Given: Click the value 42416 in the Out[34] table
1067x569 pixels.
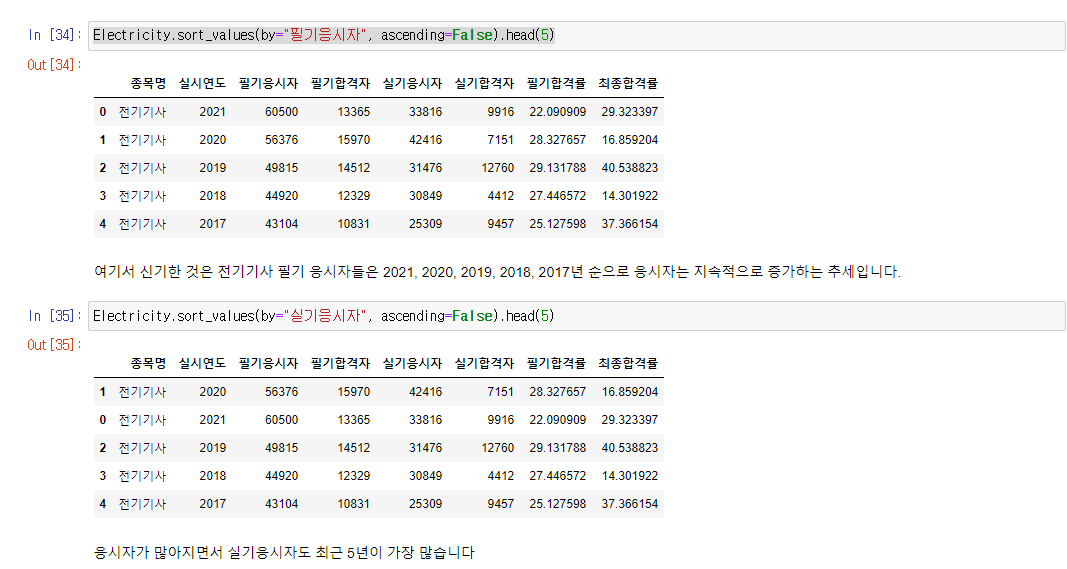Looking at the screenshot, I should tap(425, 140).
